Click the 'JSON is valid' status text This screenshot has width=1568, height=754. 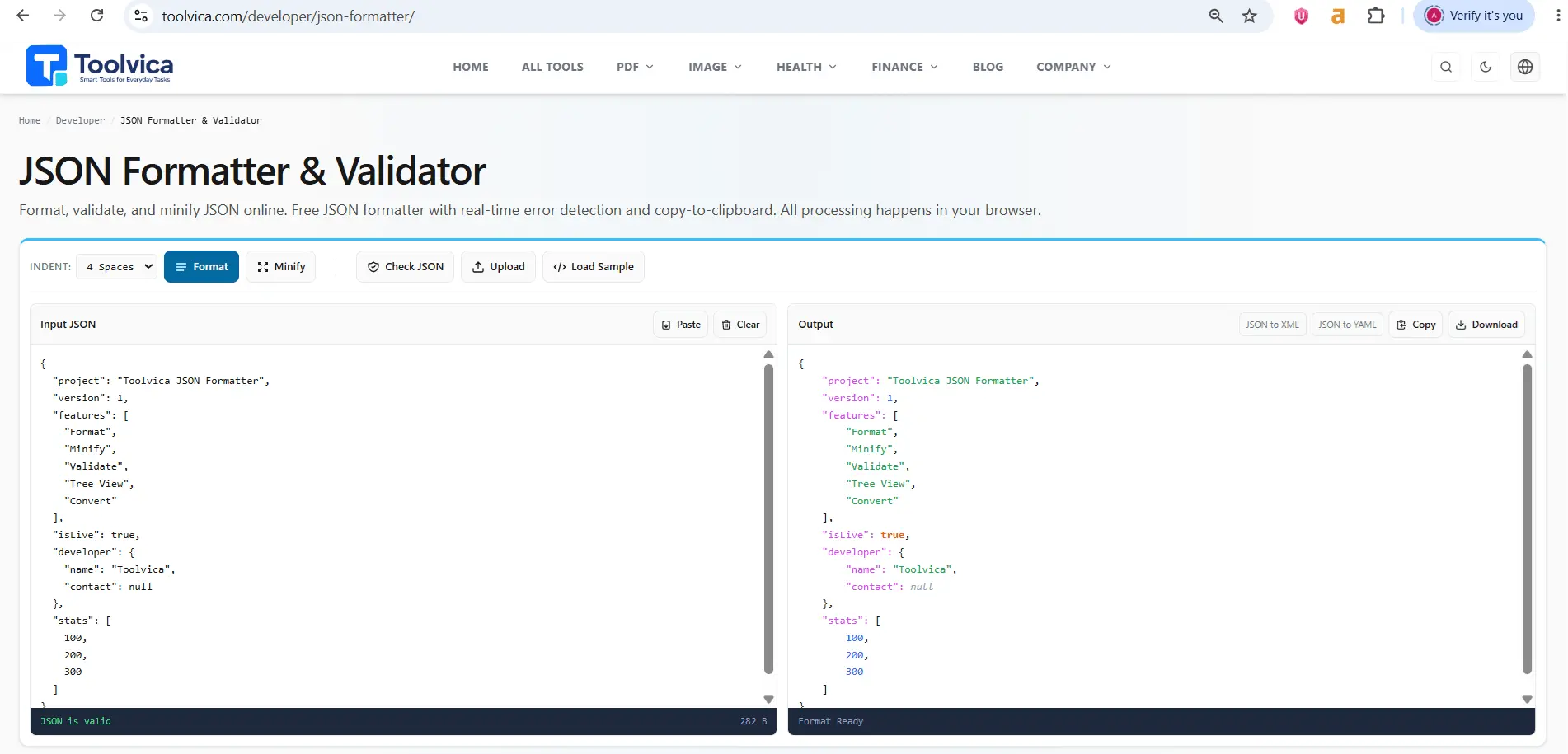click(75, 721)
